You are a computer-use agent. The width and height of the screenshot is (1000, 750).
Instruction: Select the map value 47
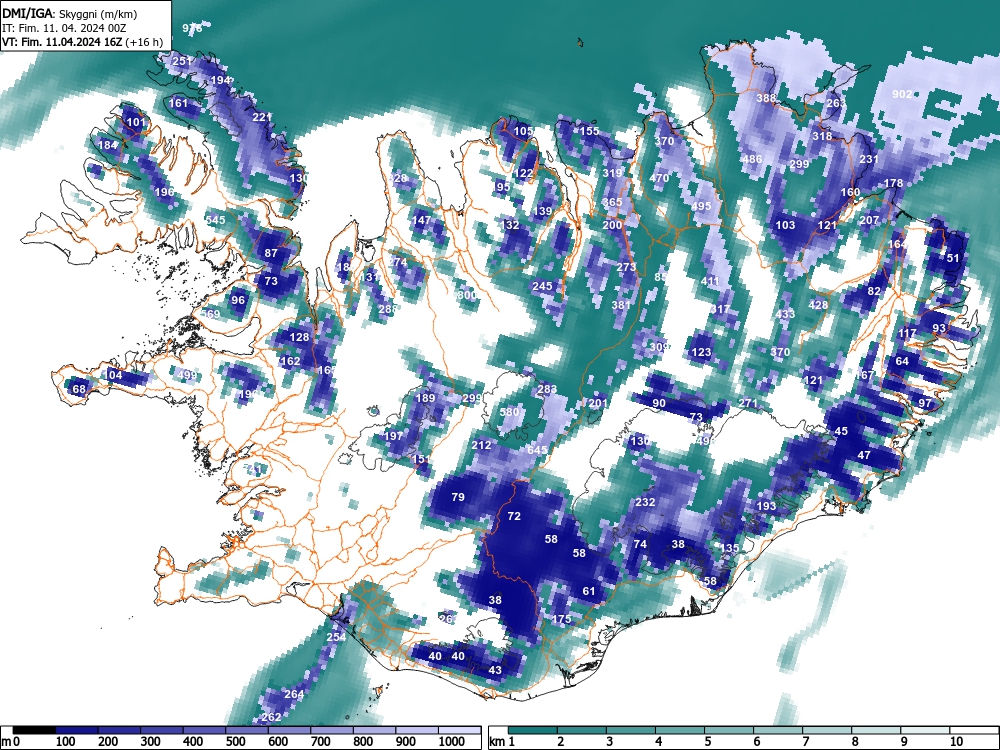coord(864,455)
